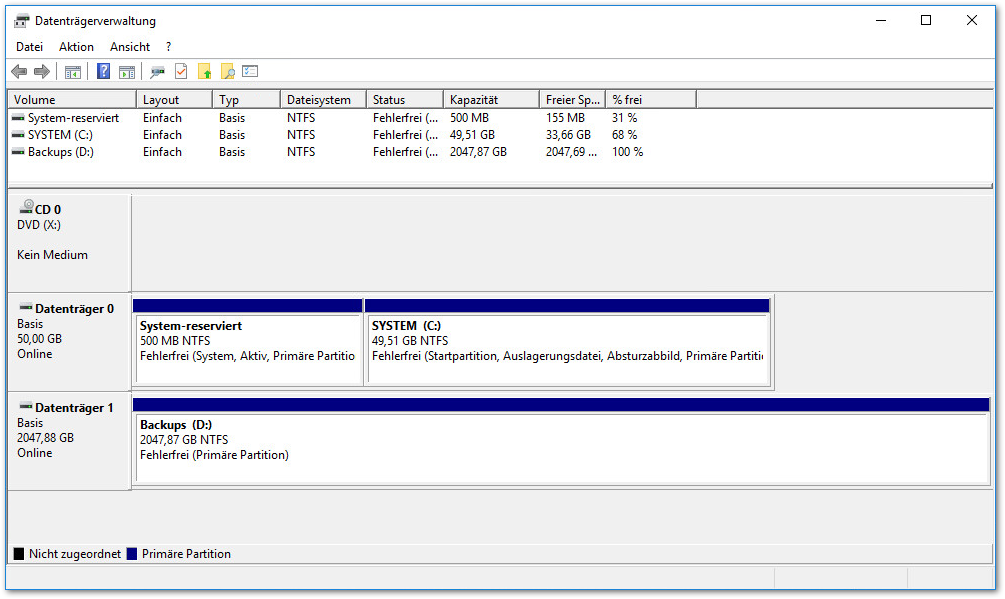Toggle the console tree pane icon
The width and height of the screenshot is (1005, 599).
click(x=73, y=72)
